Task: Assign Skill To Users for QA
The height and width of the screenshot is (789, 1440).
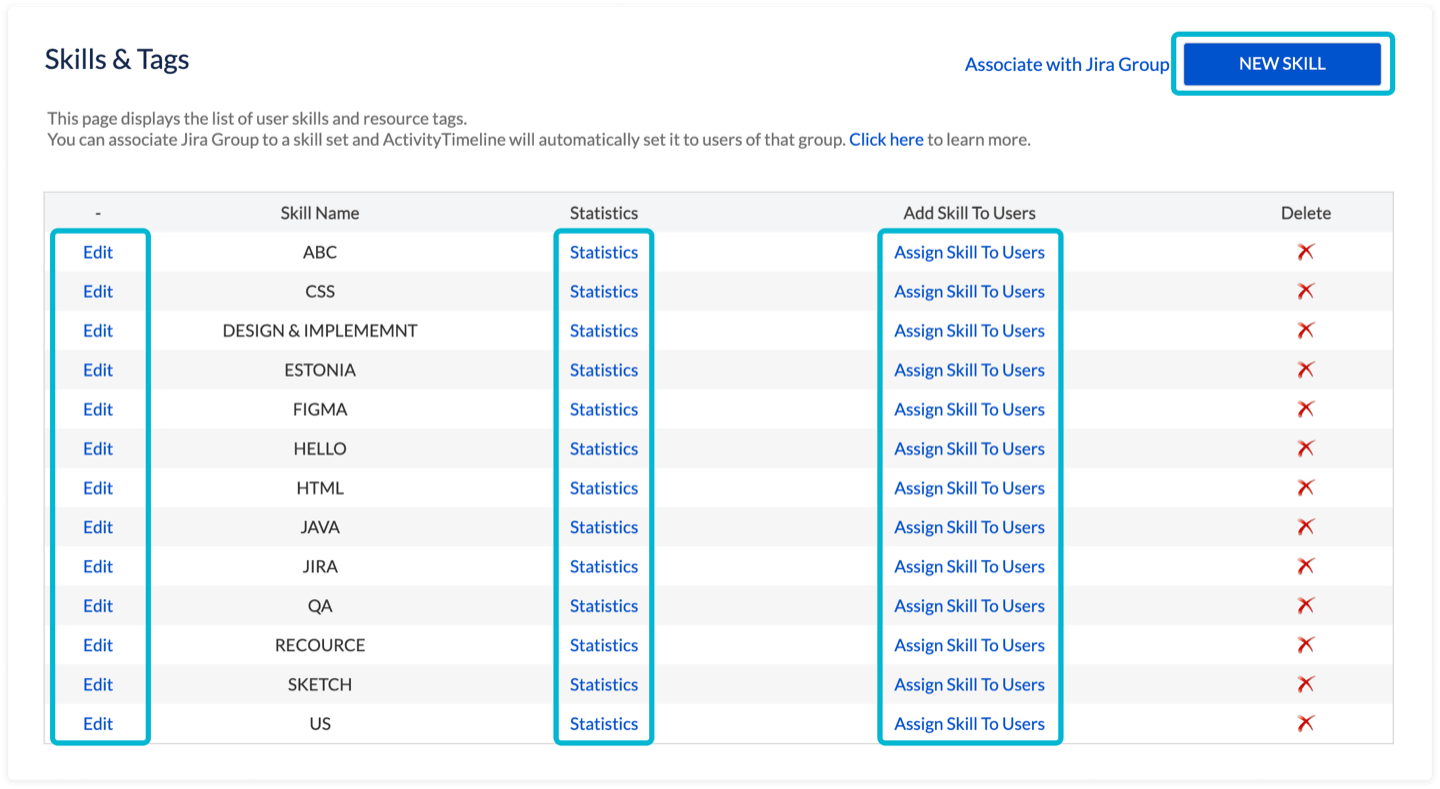Action: point(969,606)
